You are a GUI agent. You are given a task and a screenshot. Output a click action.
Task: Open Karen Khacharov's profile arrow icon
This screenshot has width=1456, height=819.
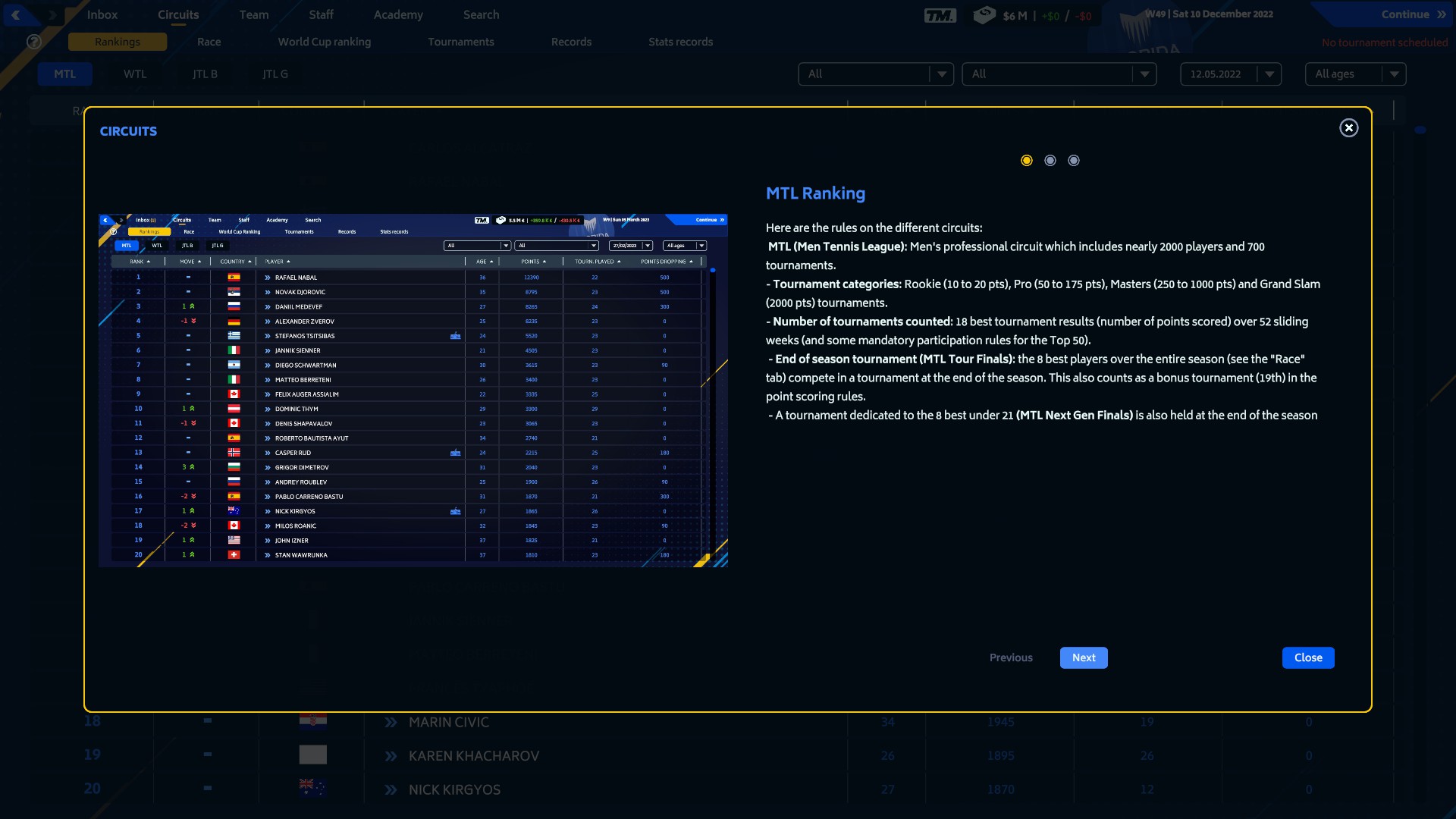pos(391,756)
